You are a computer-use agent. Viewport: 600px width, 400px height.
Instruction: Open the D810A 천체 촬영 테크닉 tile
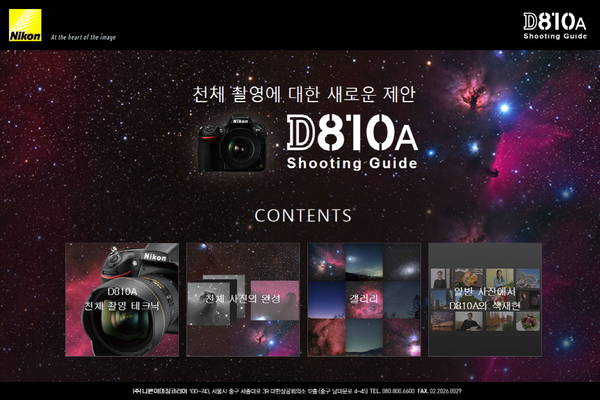click(122, 300)
